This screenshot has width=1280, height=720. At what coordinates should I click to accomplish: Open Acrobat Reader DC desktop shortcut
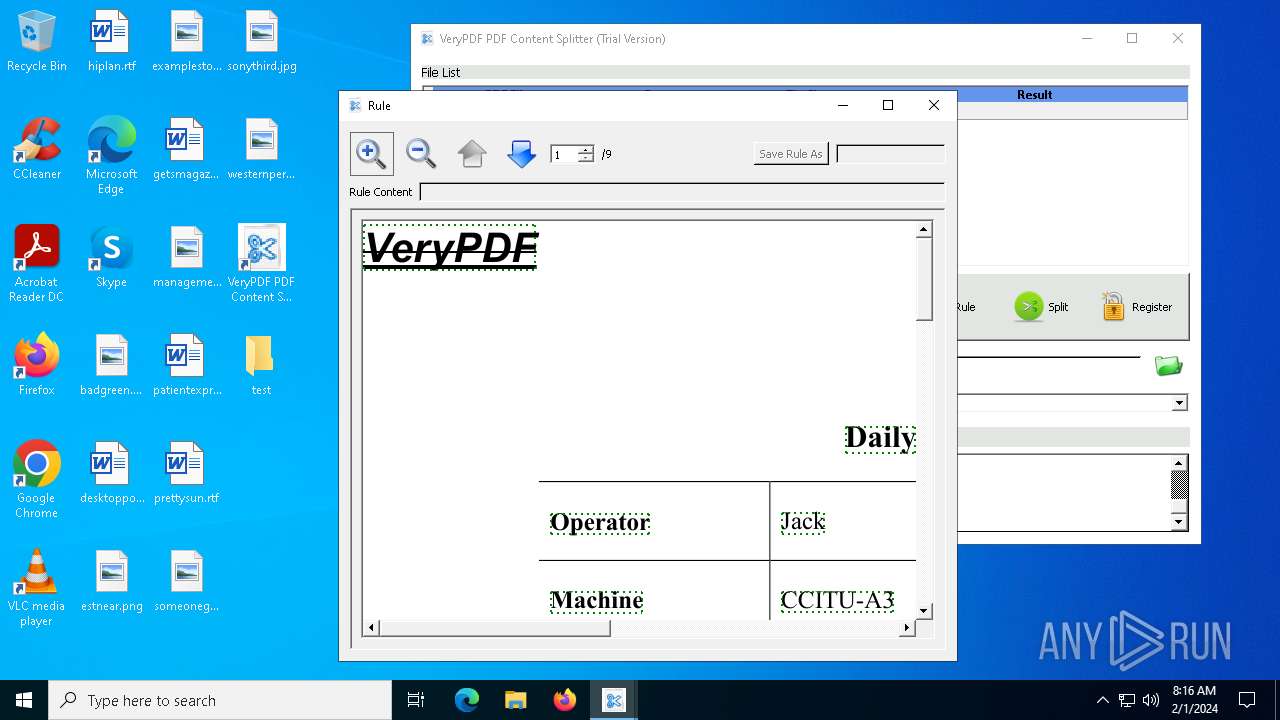[x=37, y=264]
